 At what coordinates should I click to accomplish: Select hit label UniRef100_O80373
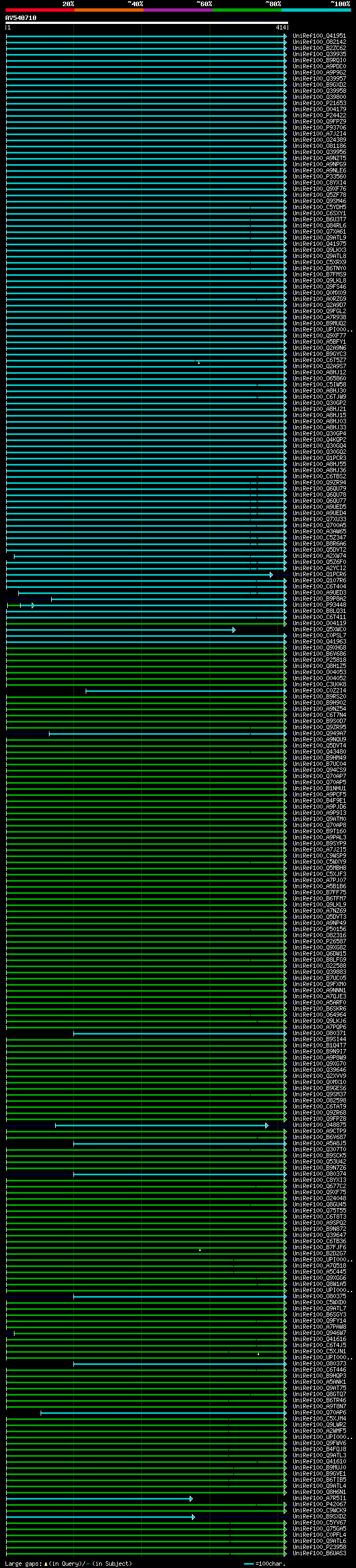pyautogui.click(x=319, y=1363)
